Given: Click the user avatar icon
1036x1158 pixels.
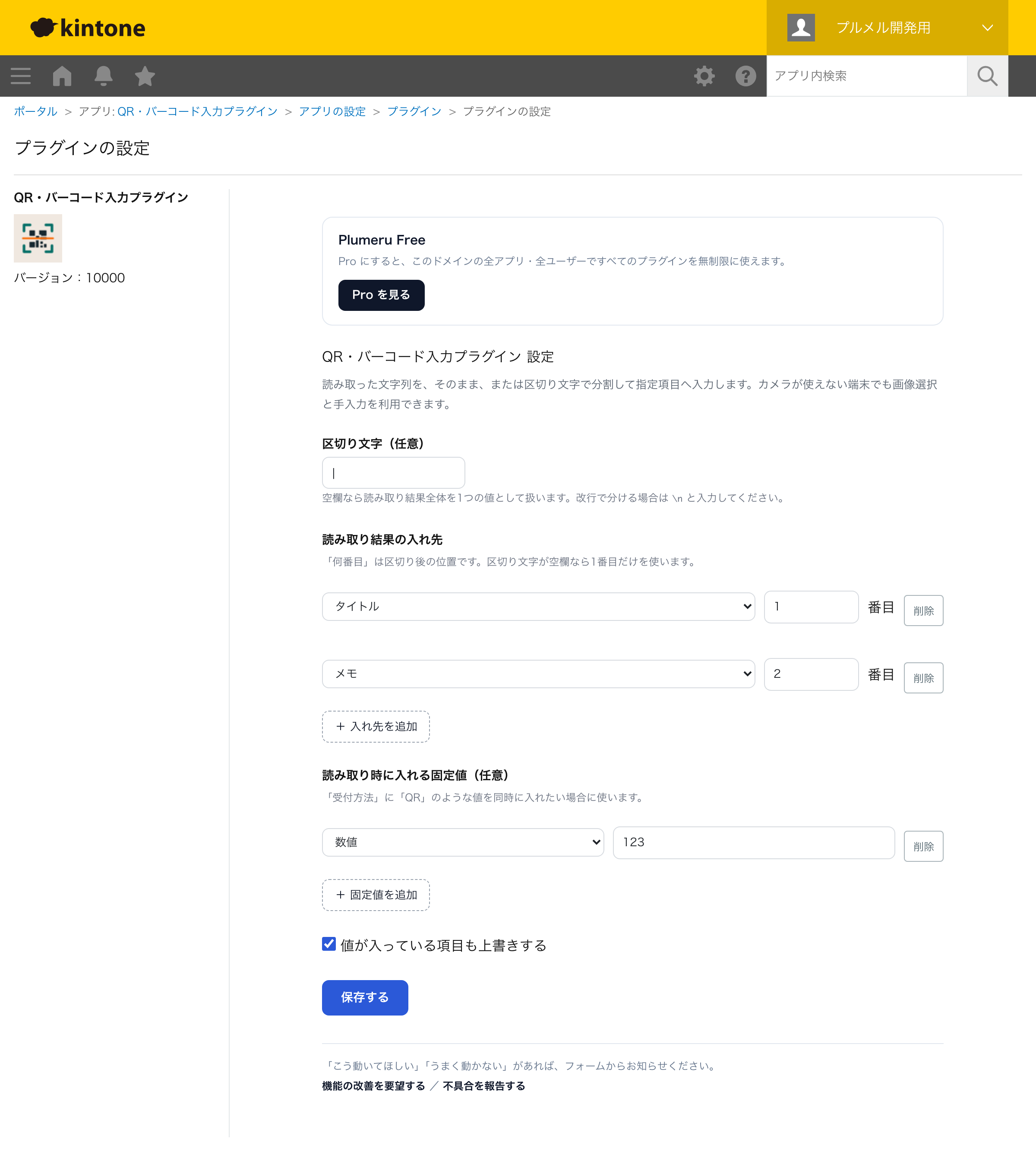Looking at the screenshot, I should (801, 27).
